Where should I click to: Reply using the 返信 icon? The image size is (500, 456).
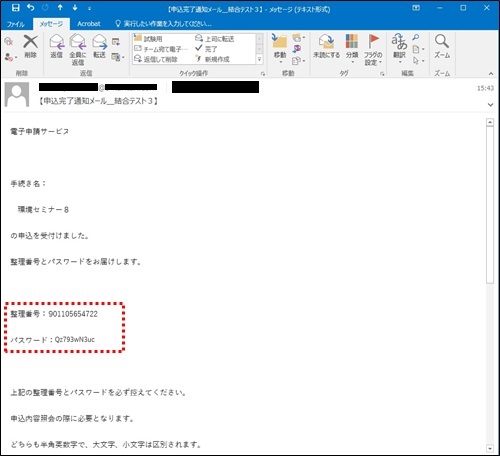(x=56, y=42)
